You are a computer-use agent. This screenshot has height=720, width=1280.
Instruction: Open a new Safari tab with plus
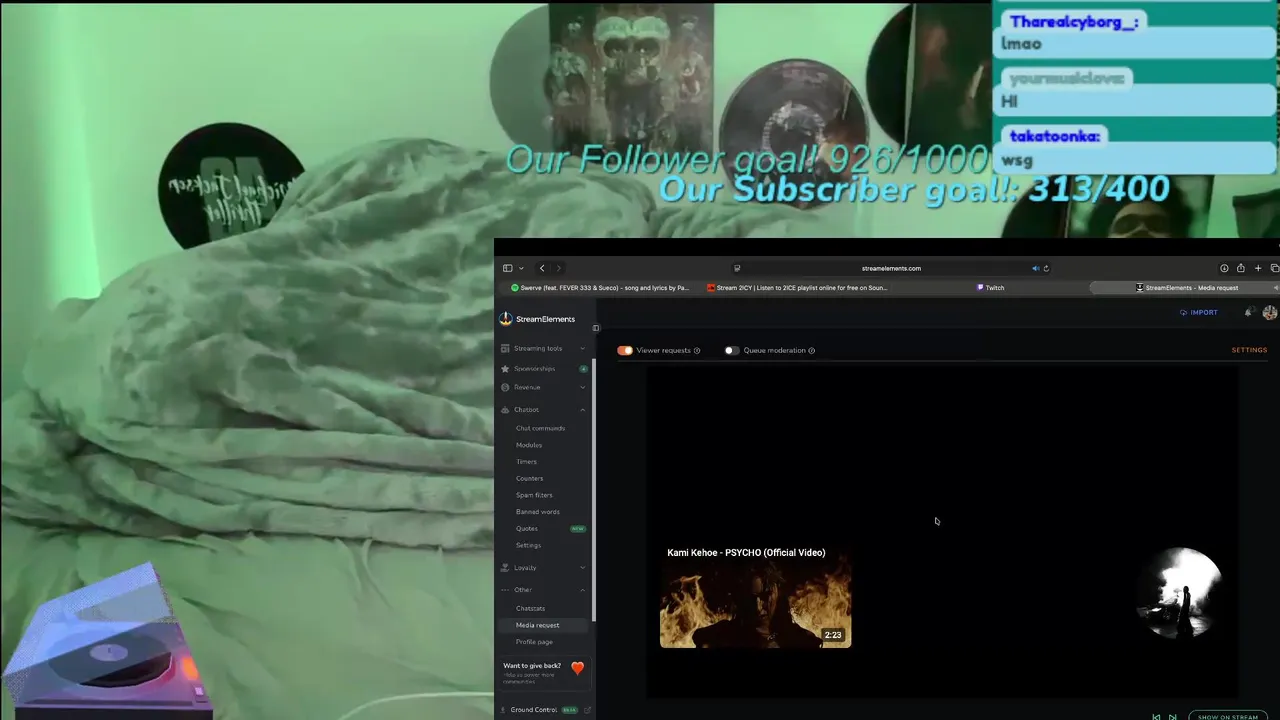pos(1258,268)
